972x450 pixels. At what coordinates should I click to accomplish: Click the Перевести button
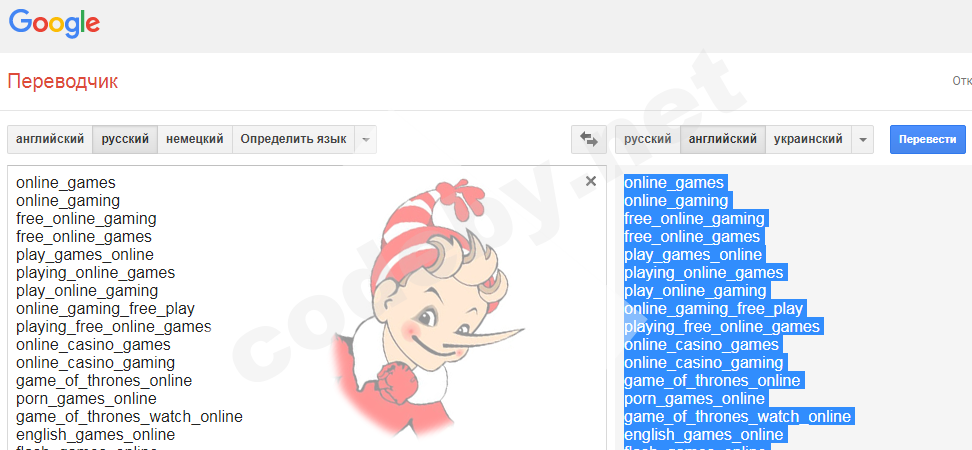tap(927, 139)
